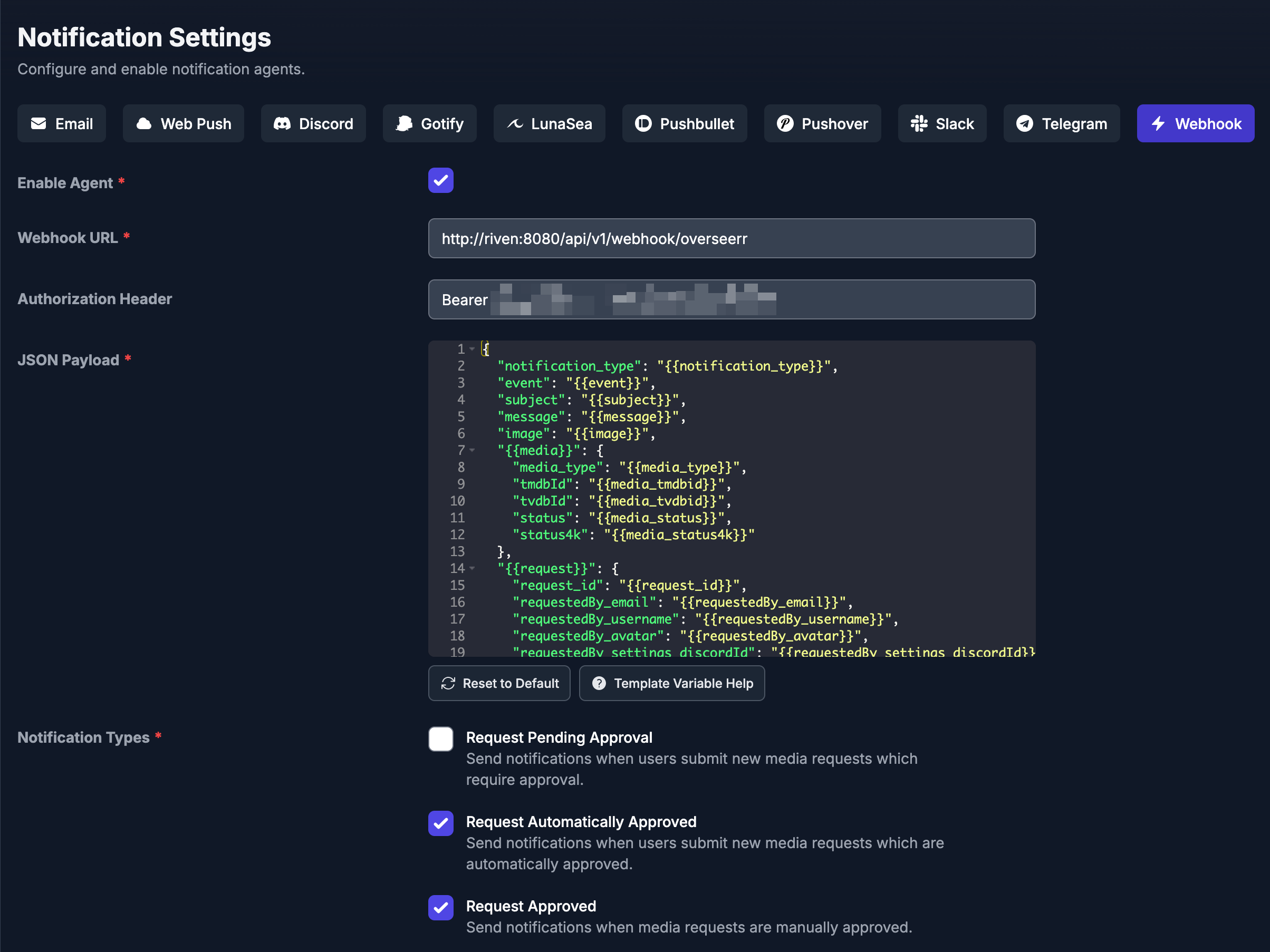Click the Slack logo icon
Image resolution: width=1270 pixels, height=952 pixels.
click(x=919, y=123)
